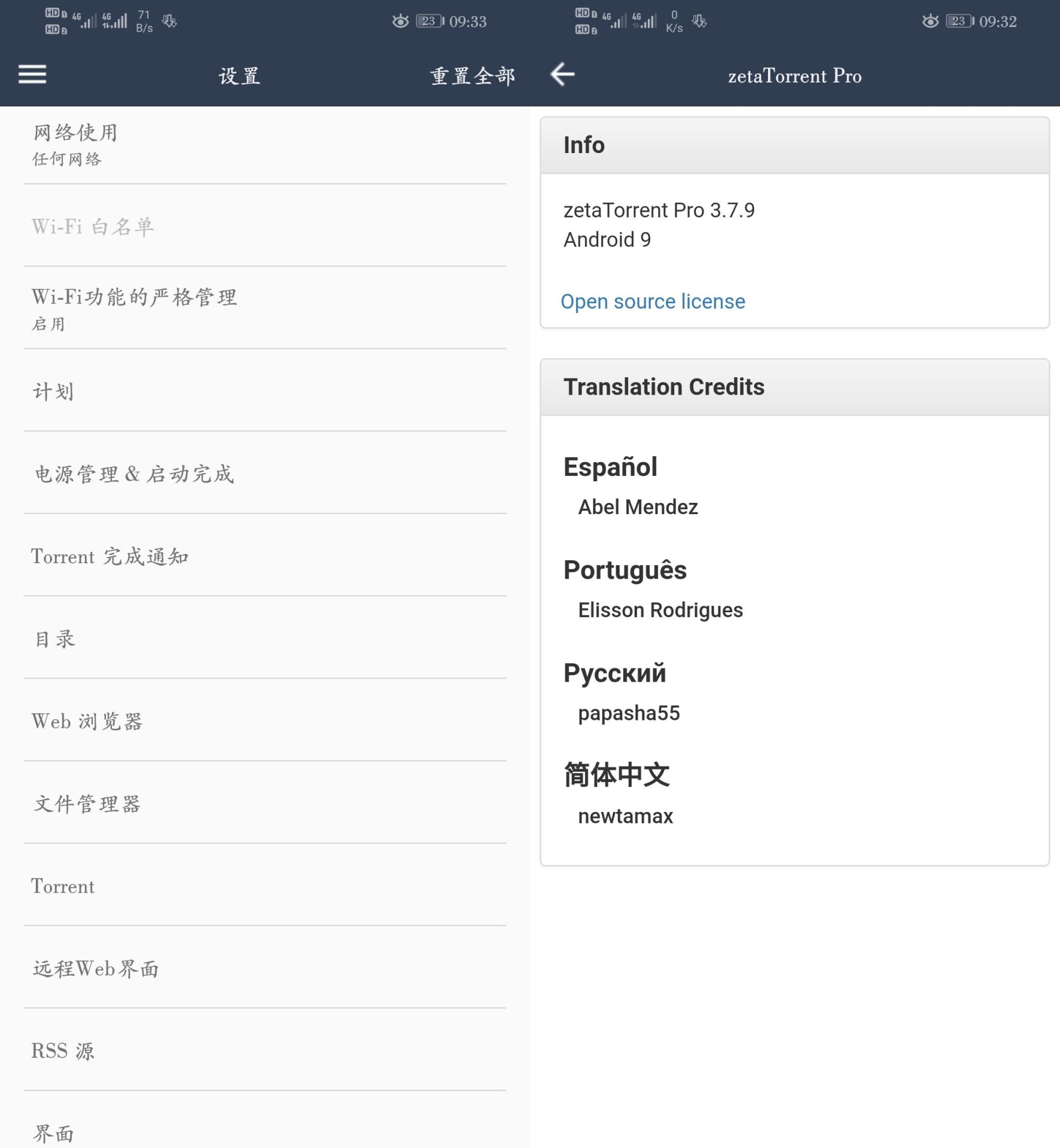1060x1148 pixels.
Task: Open 远程Web界面 remote web settings
Action: [264, 969]
